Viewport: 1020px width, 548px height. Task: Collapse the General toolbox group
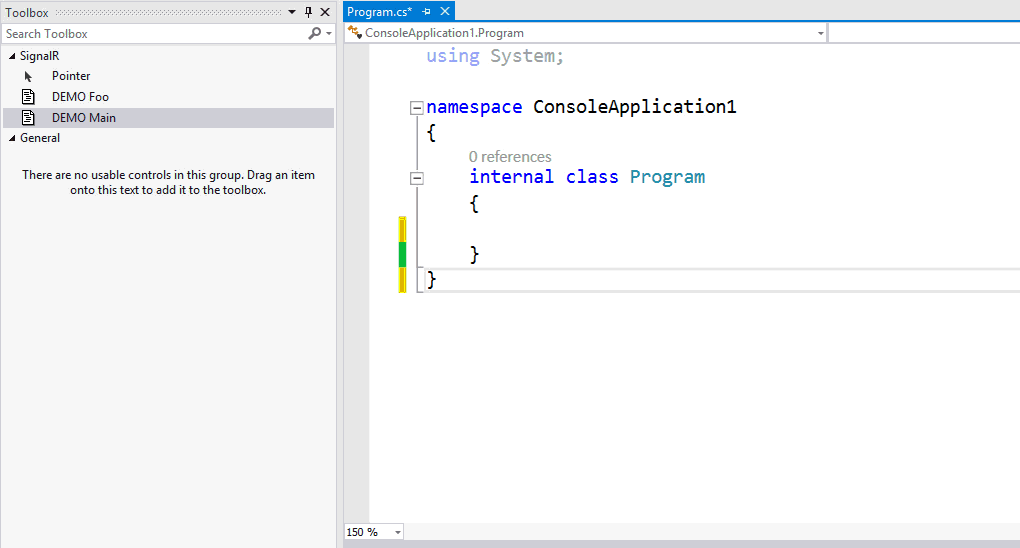(x=11, y=138)
